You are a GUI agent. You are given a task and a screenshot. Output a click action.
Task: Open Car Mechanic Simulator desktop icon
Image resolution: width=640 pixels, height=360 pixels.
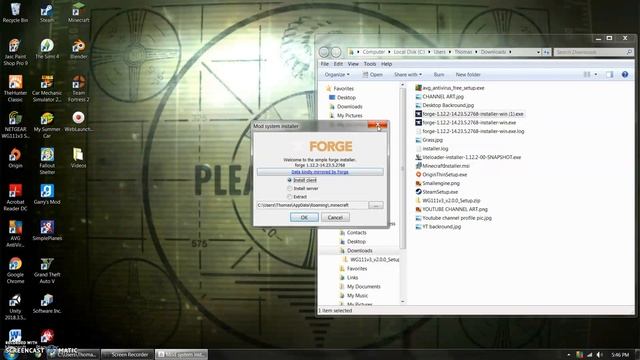click(47, 88)
